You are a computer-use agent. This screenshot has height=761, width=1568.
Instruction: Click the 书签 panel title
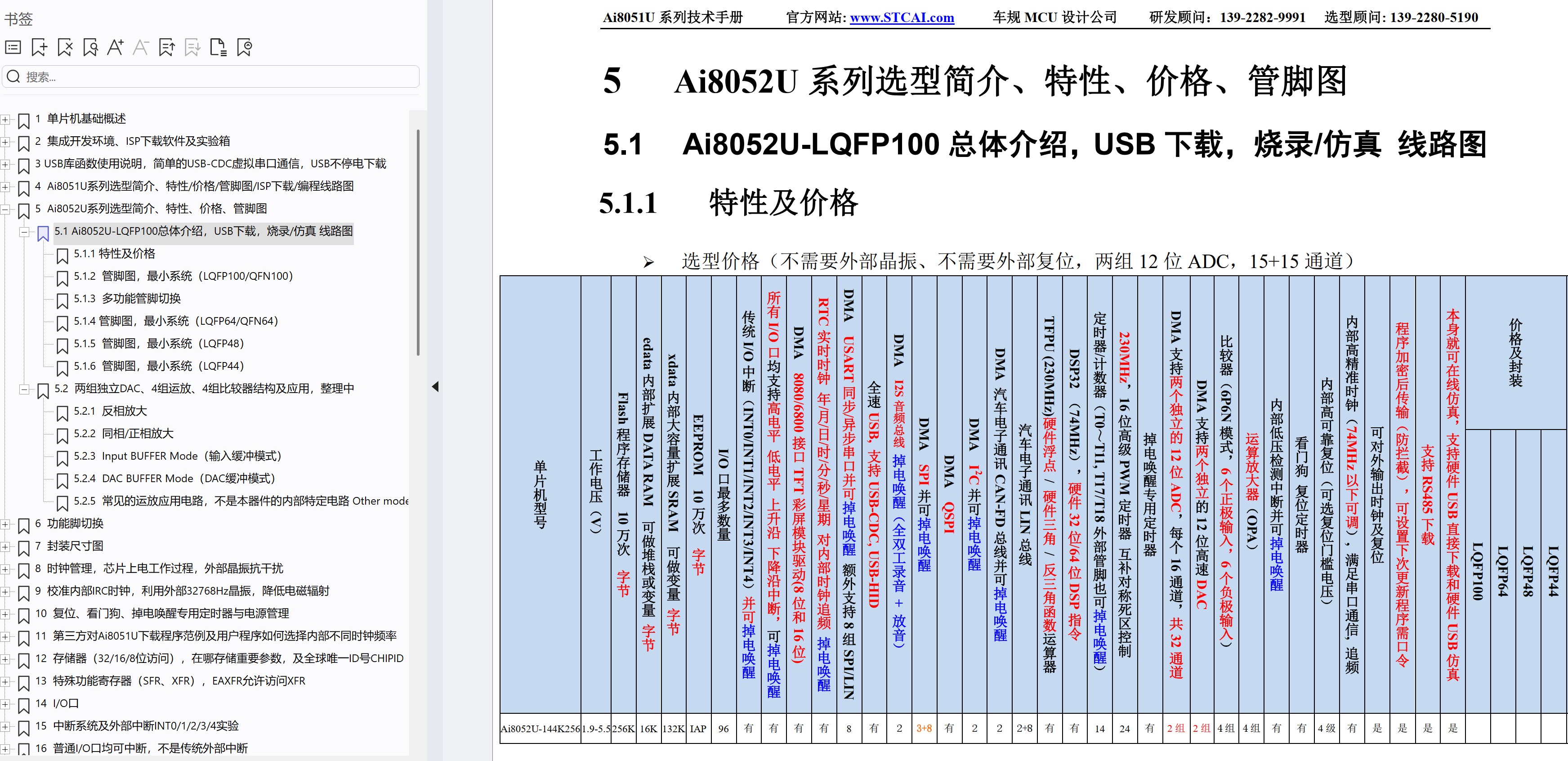coord(18,19)
